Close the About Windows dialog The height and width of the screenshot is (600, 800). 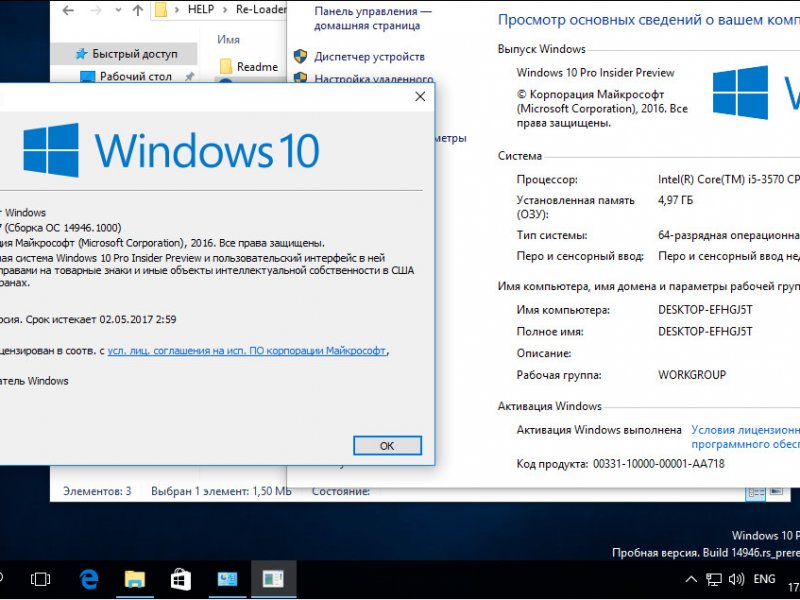420,96
